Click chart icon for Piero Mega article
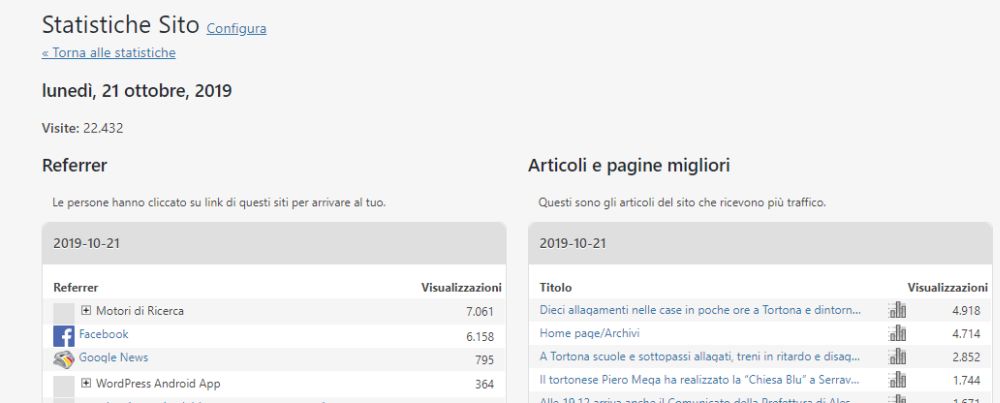Viewport: 1000px width, 403px height. (897, 380)
